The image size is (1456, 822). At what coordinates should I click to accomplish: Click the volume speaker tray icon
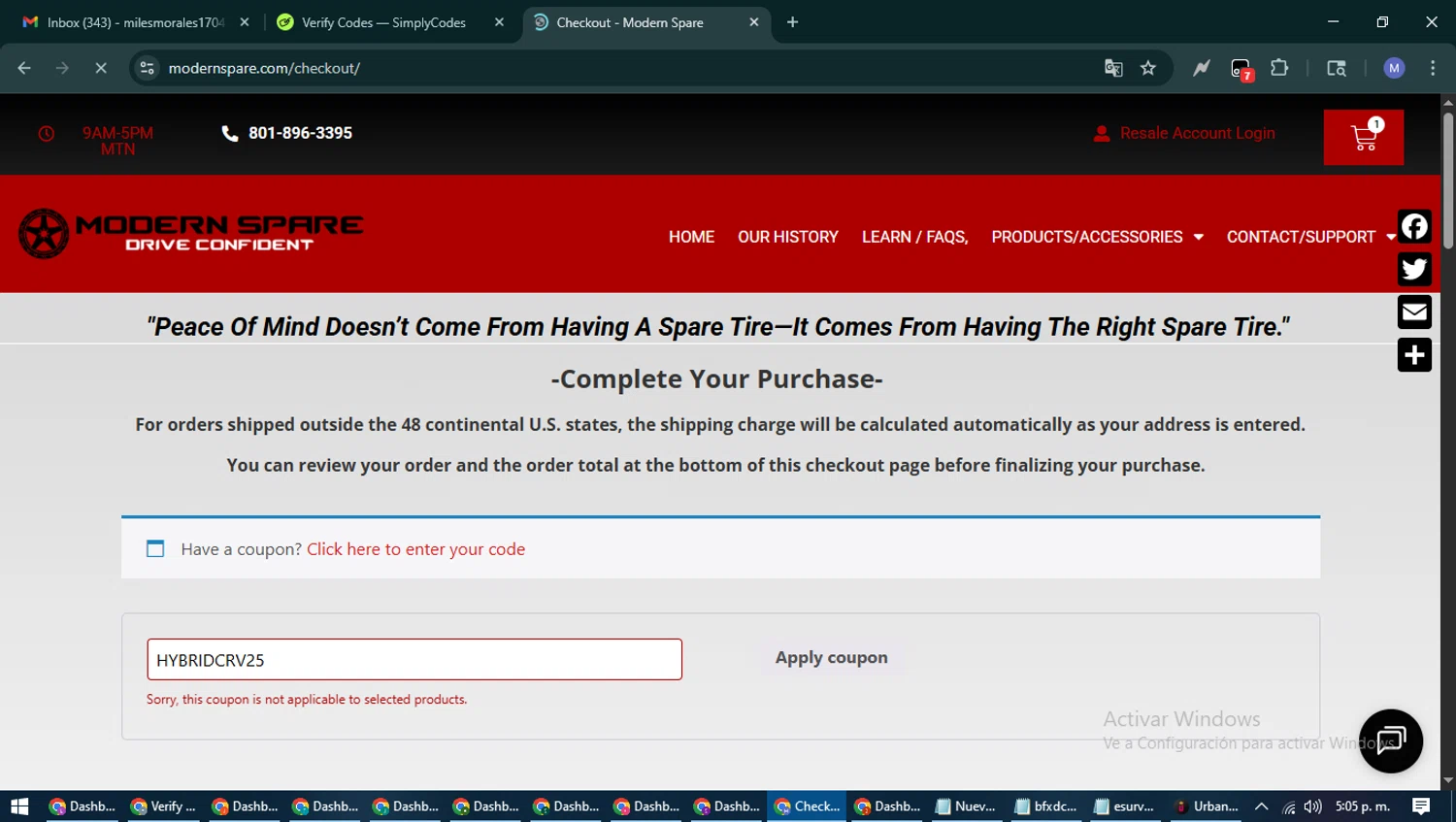point(1313,806)
